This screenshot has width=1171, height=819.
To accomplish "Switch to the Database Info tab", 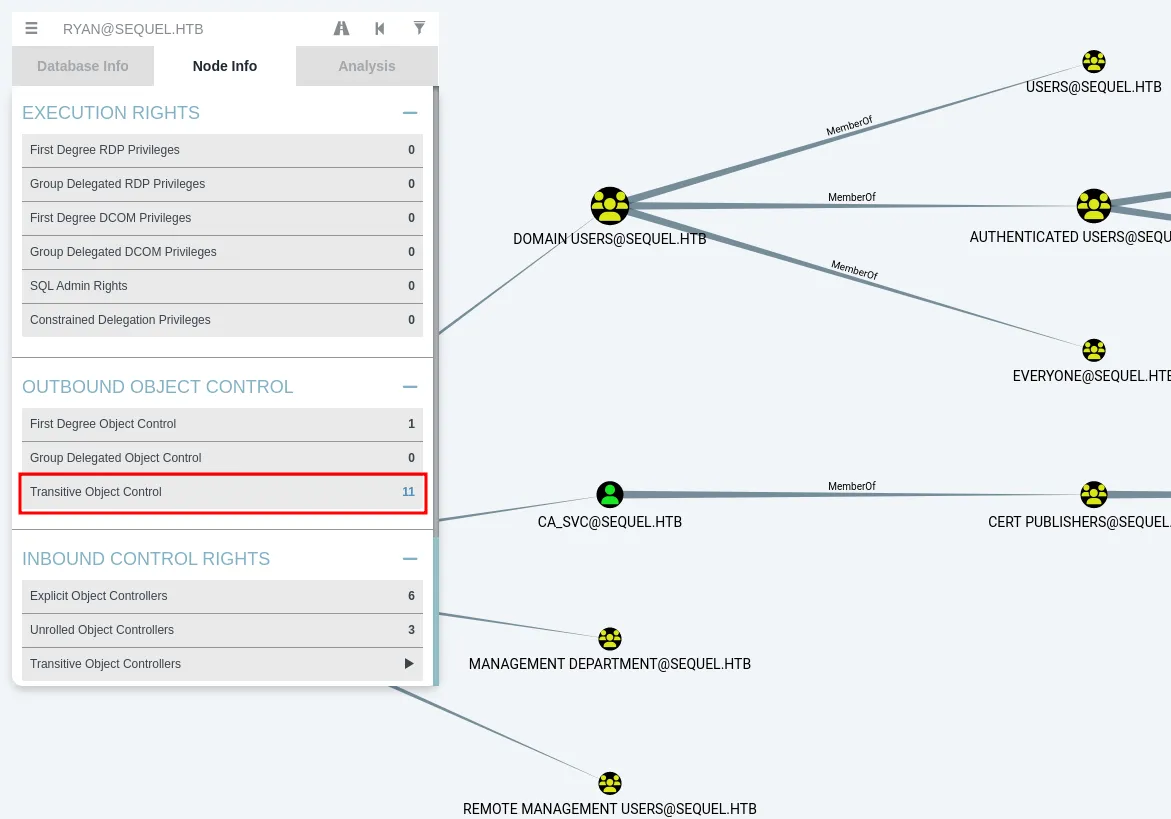I will (83, 65).
